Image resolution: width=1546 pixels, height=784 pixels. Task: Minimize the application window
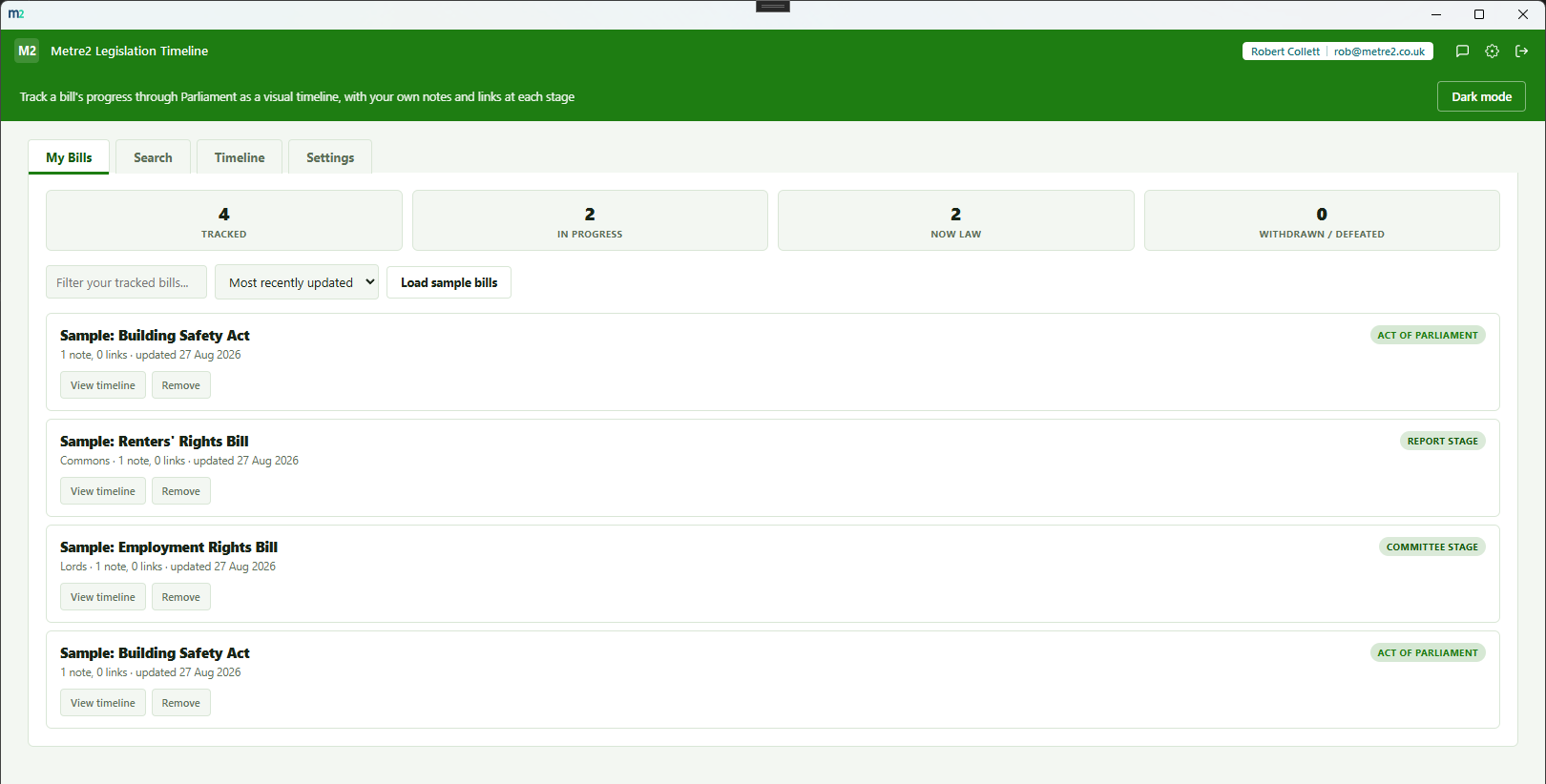1435,14
